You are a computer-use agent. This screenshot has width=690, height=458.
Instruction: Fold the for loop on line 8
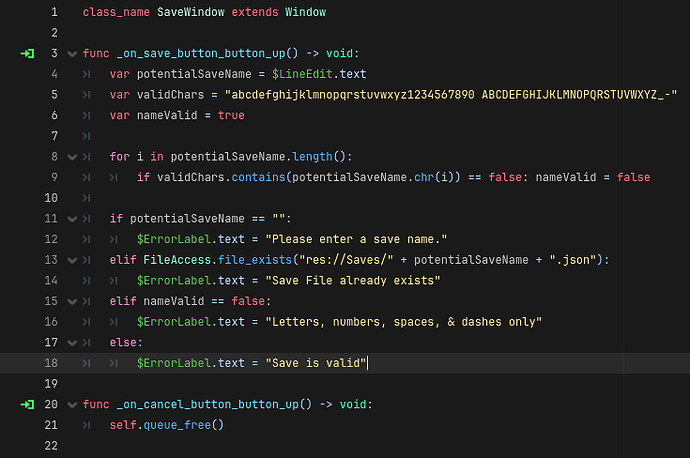click(x=72, y=157)
